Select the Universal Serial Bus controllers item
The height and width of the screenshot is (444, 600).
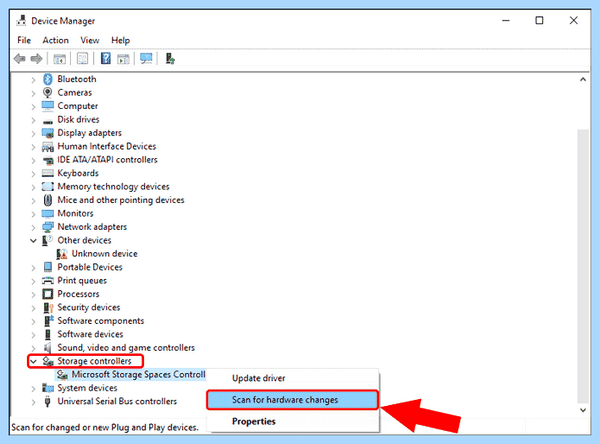(117, 402)
